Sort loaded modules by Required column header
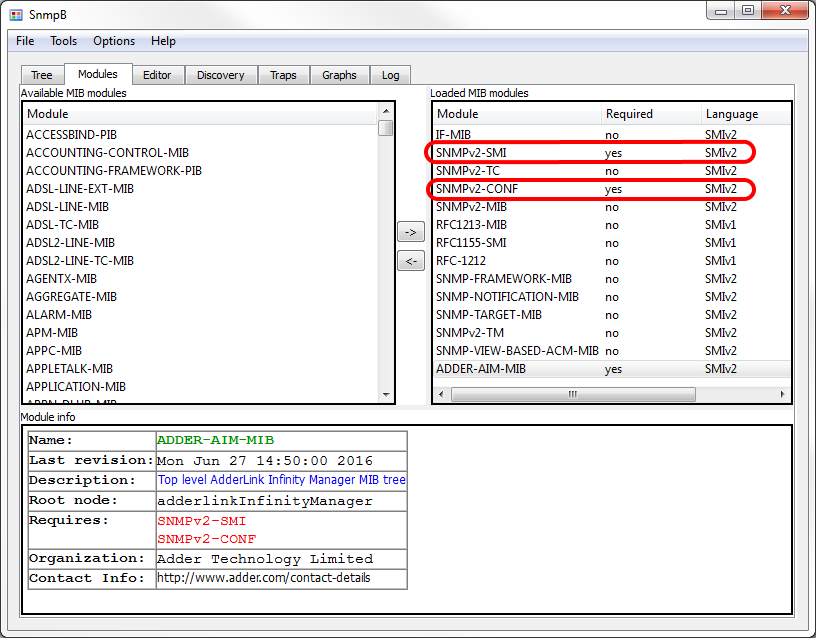816x638 pixels. click(x=651, y=114)
